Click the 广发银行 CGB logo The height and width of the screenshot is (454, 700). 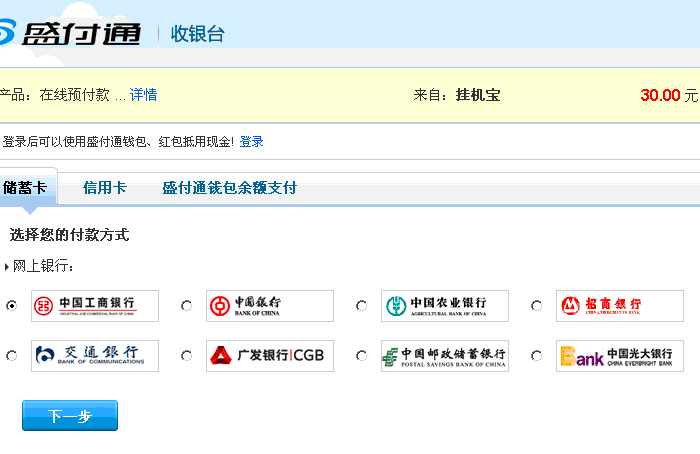point(270,356)
